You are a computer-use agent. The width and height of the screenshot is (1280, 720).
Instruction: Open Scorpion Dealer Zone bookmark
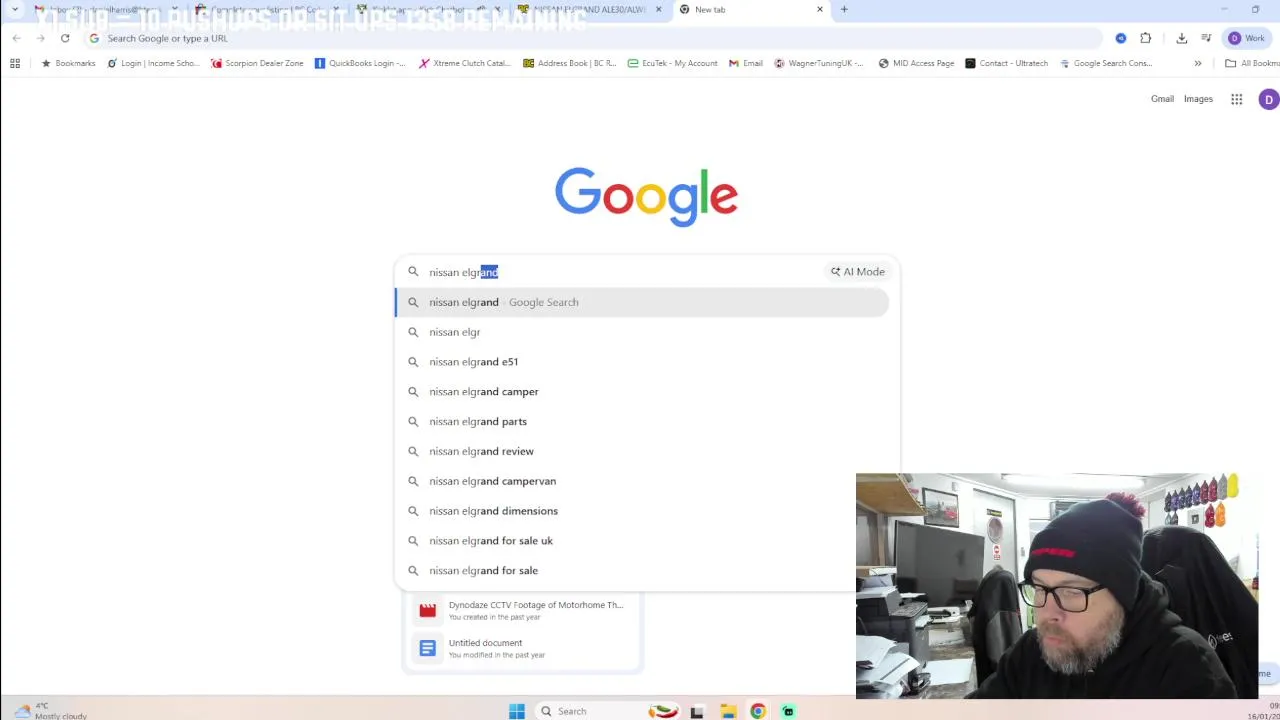[x=257, y=63]
